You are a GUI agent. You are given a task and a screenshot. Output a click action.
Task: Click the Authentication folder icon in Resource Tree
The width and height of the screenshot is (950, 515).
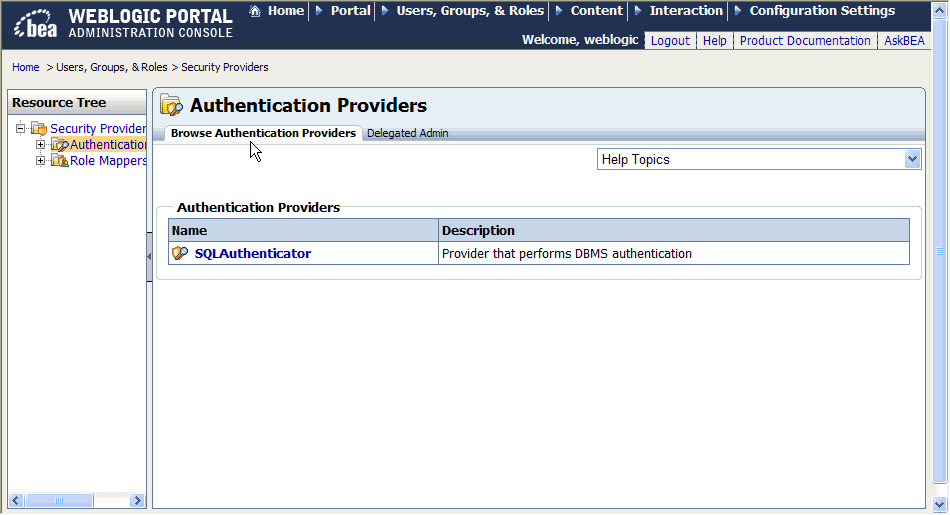pos(59,145)
